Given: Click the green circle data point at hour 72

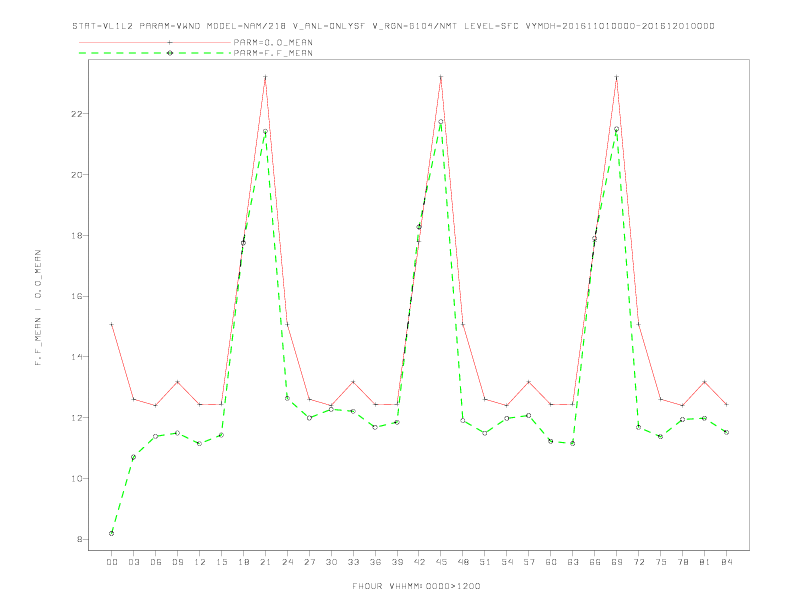Looking at the screenshot, I should [x=638, y=427].
